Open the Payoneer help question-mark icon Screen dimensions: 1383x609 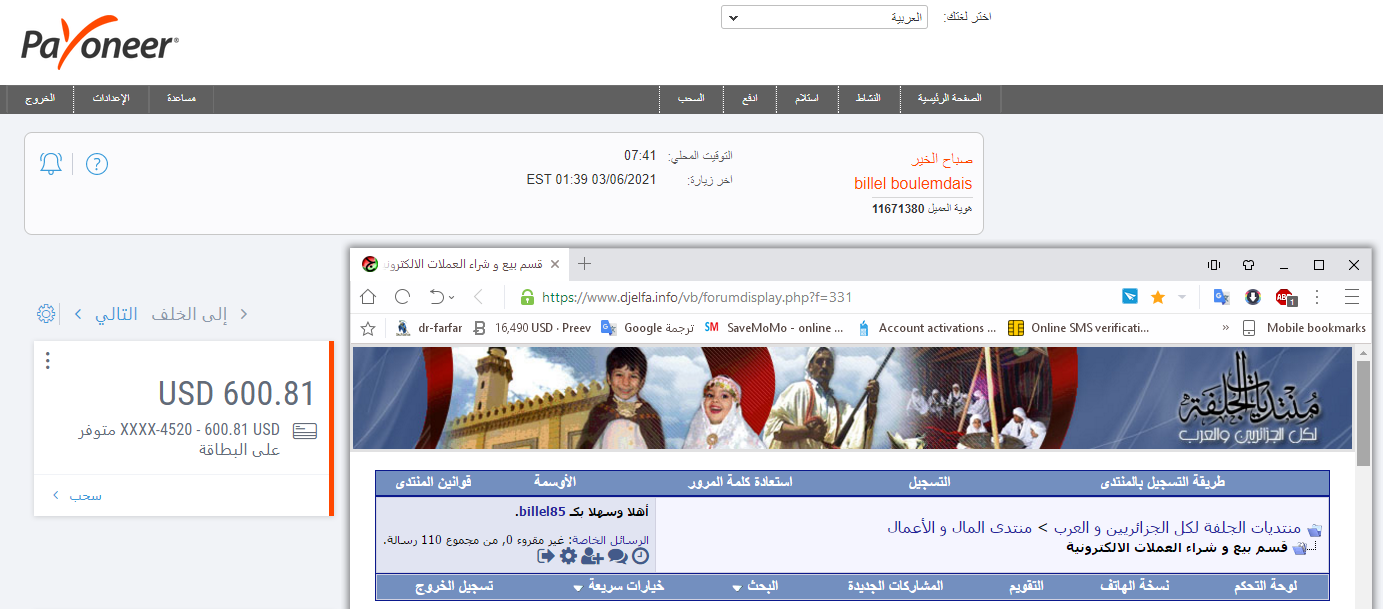click(96, 164)
